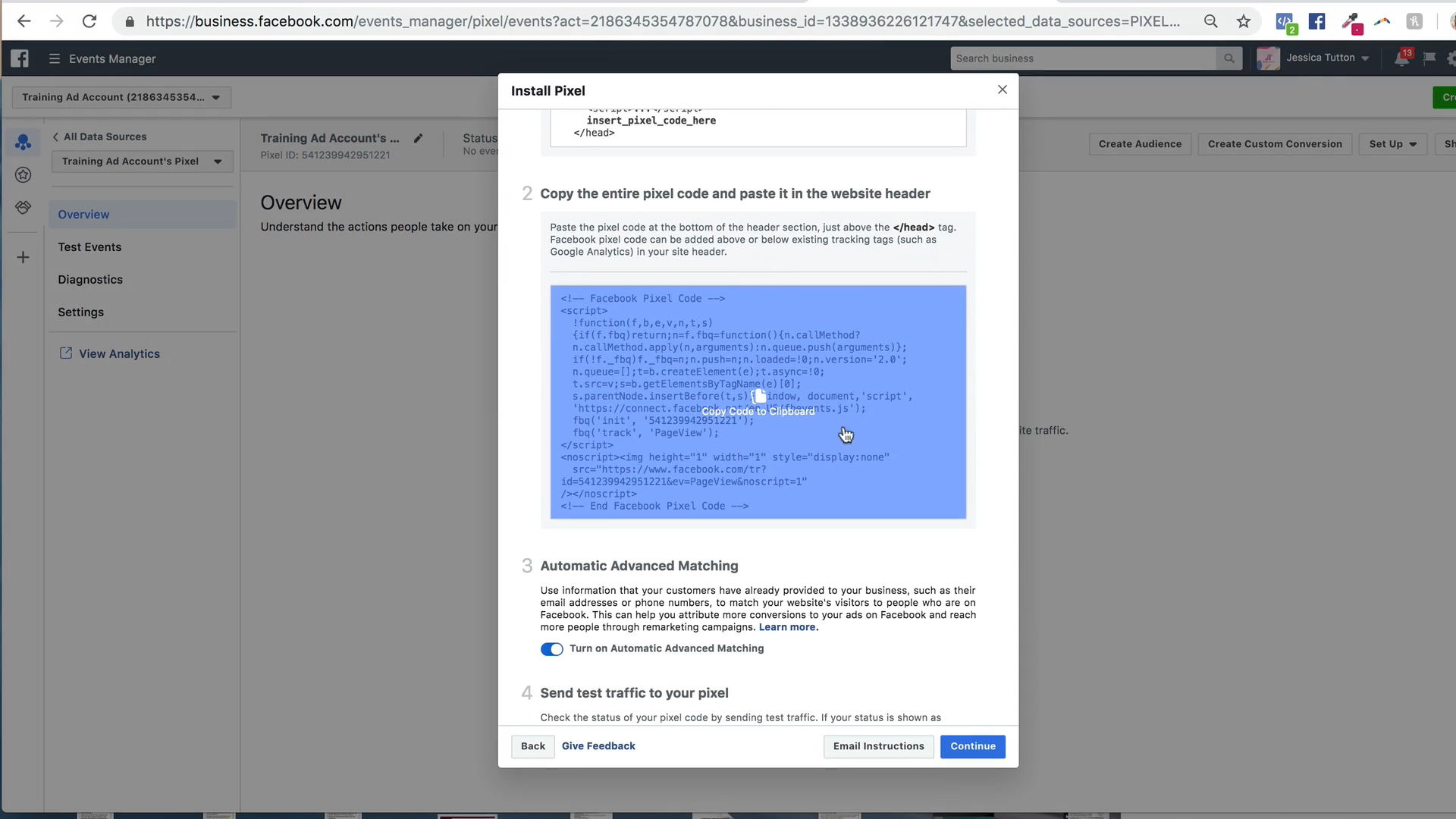Image resolution: width=1456 pixels, height=819 pixels.
Task: Toggle Automatic Advanced Matching switch
Action: (552, 649)
